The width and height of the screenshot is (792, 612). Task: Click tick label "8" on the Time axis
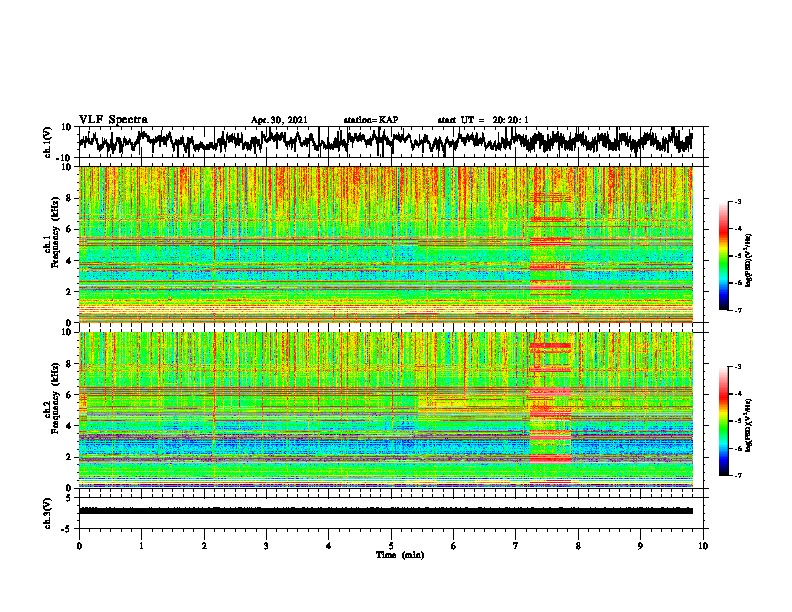tap(578, 546)
